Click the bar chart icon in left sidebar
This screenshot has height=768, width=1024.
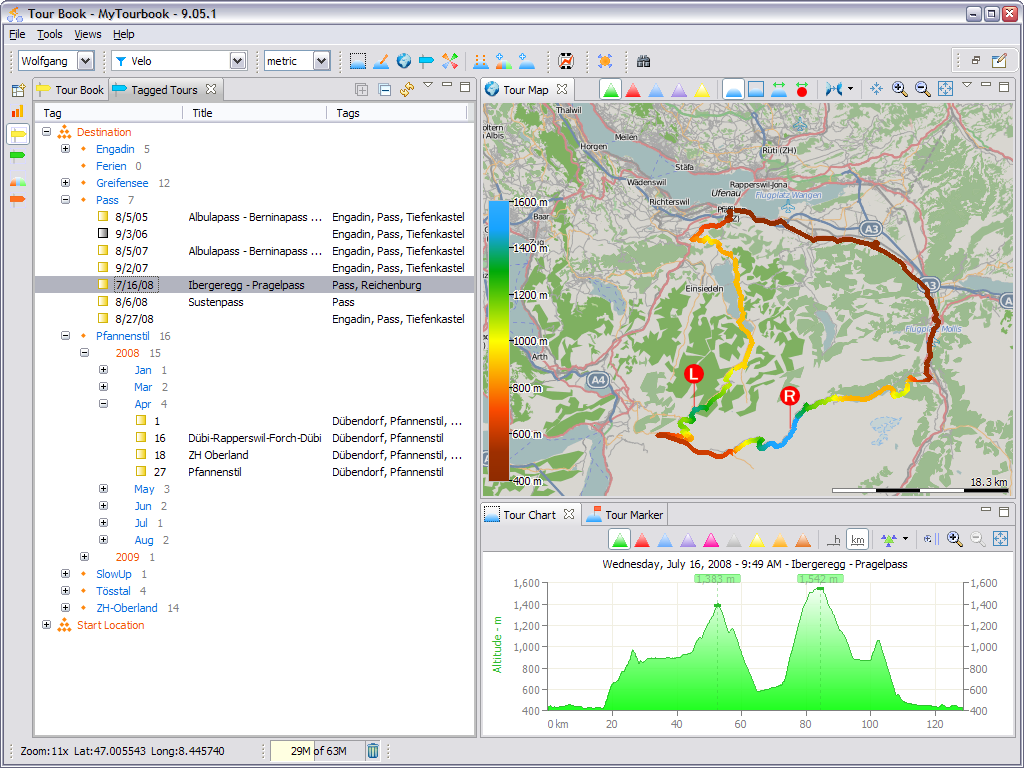coord(18,112)
